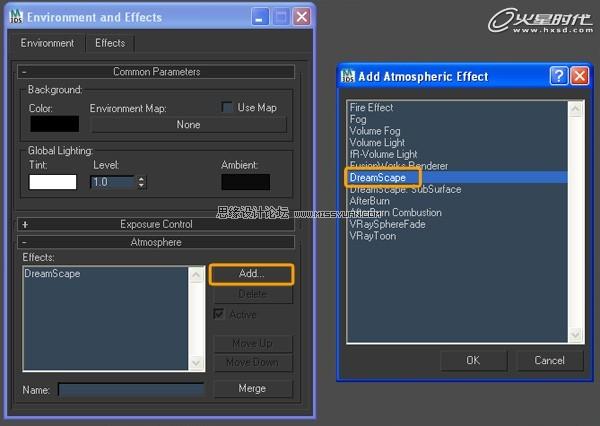Click the Help question mark icon in Add Atmospheric Effect
The width and height of the screenshot is (600, 426).
[559, 76]
